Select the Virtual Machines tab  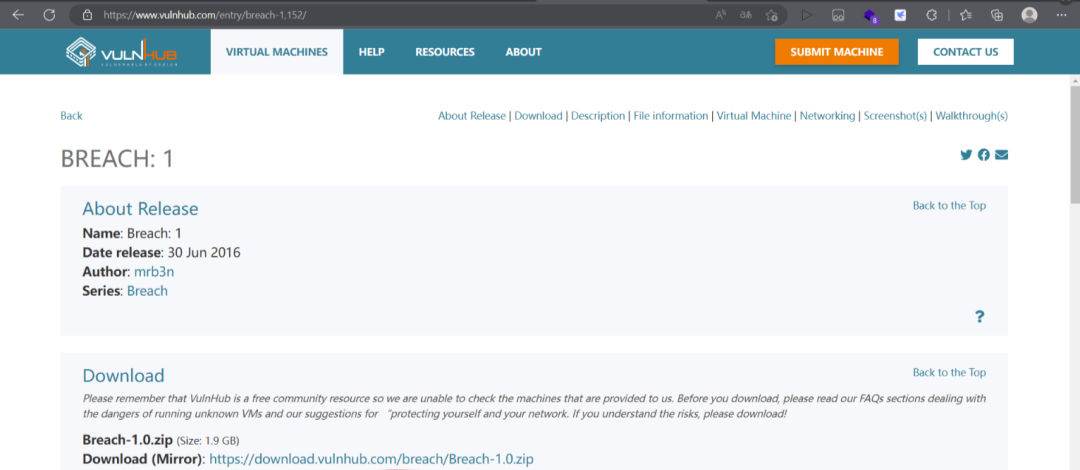[277, 52]
